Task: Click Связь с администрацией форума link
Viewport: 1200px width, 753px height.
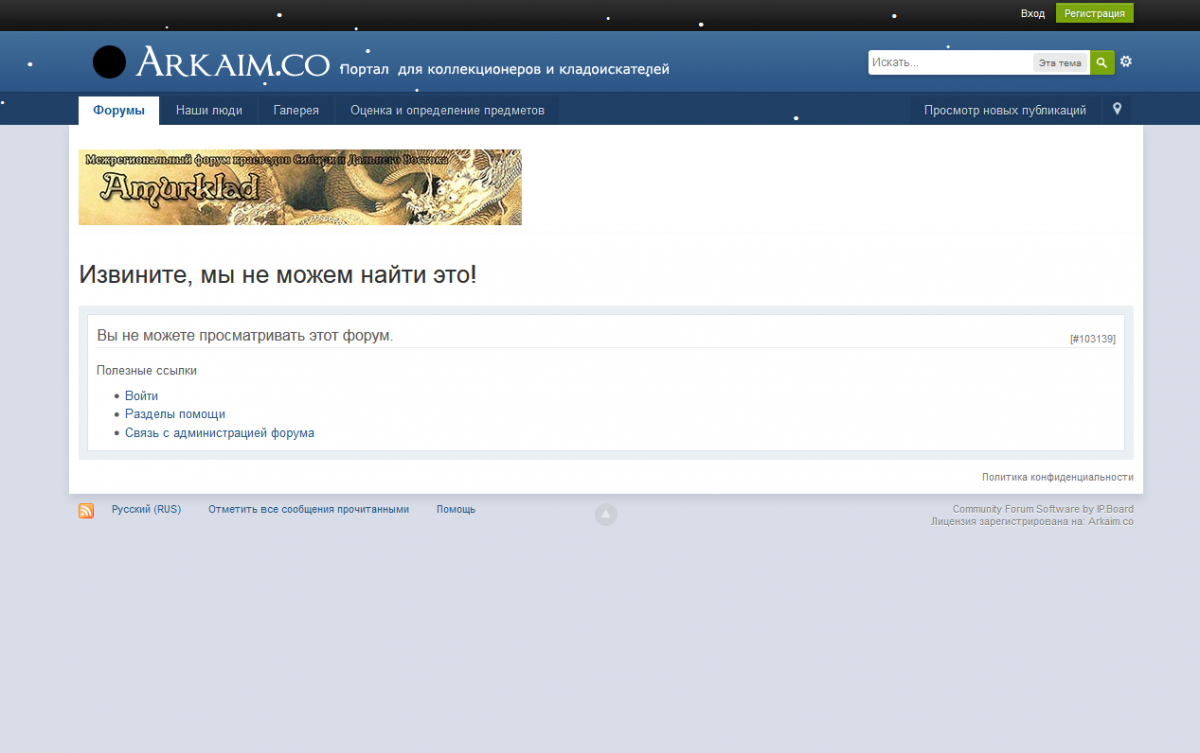Action: point(220,433)
